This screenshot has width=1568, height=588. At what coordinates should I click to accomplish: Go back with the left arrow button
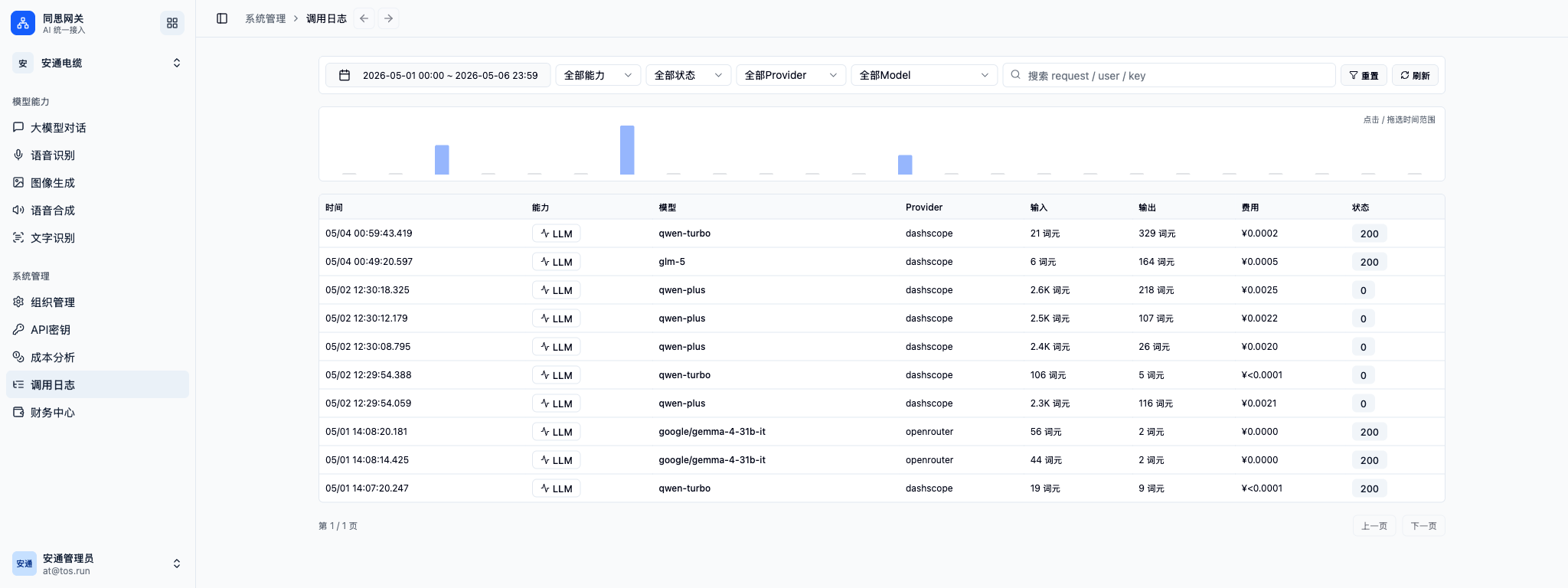364,18
